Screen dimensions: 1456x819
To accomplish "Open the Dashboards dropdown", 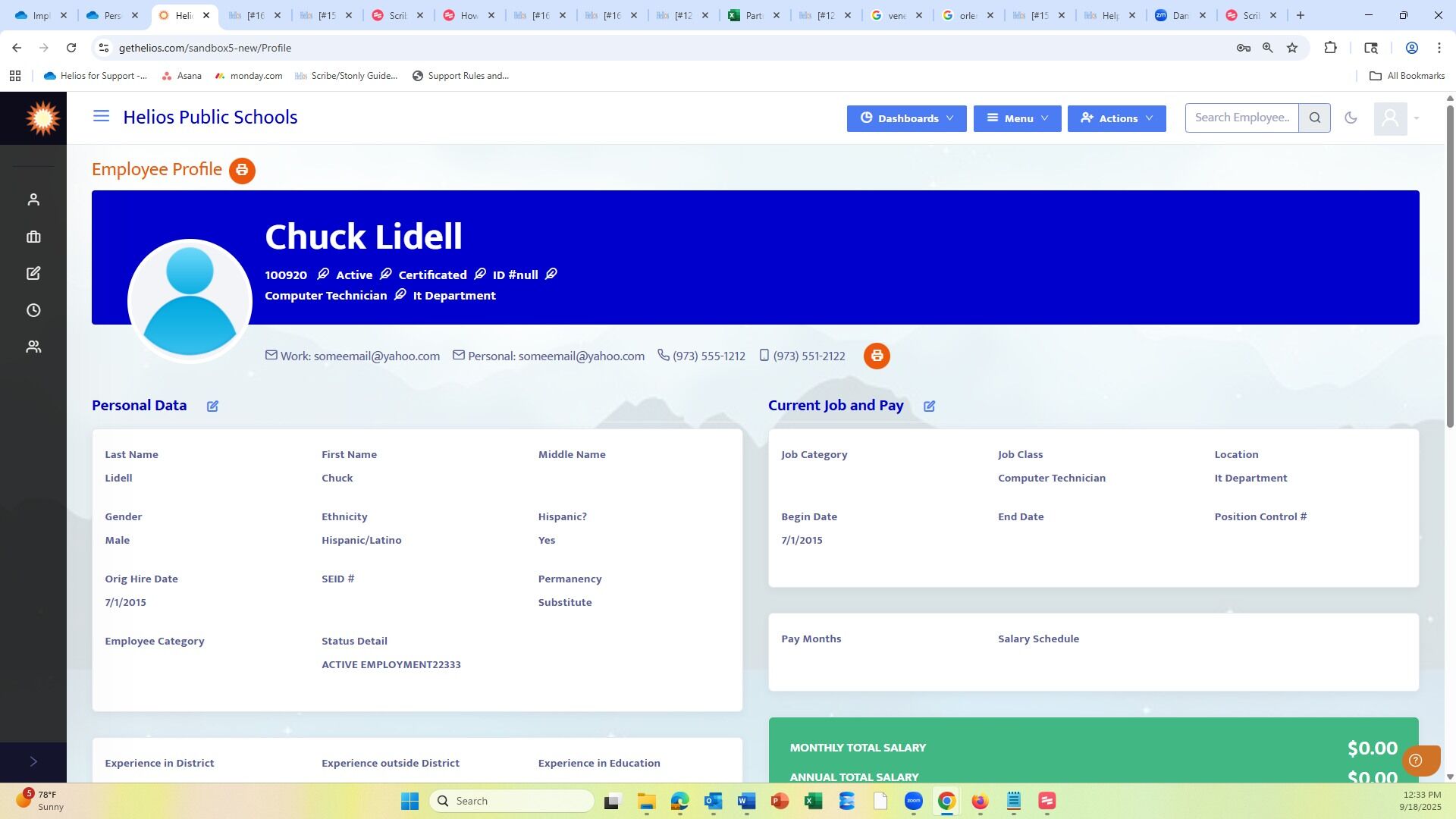I will (x=906, y=118).
